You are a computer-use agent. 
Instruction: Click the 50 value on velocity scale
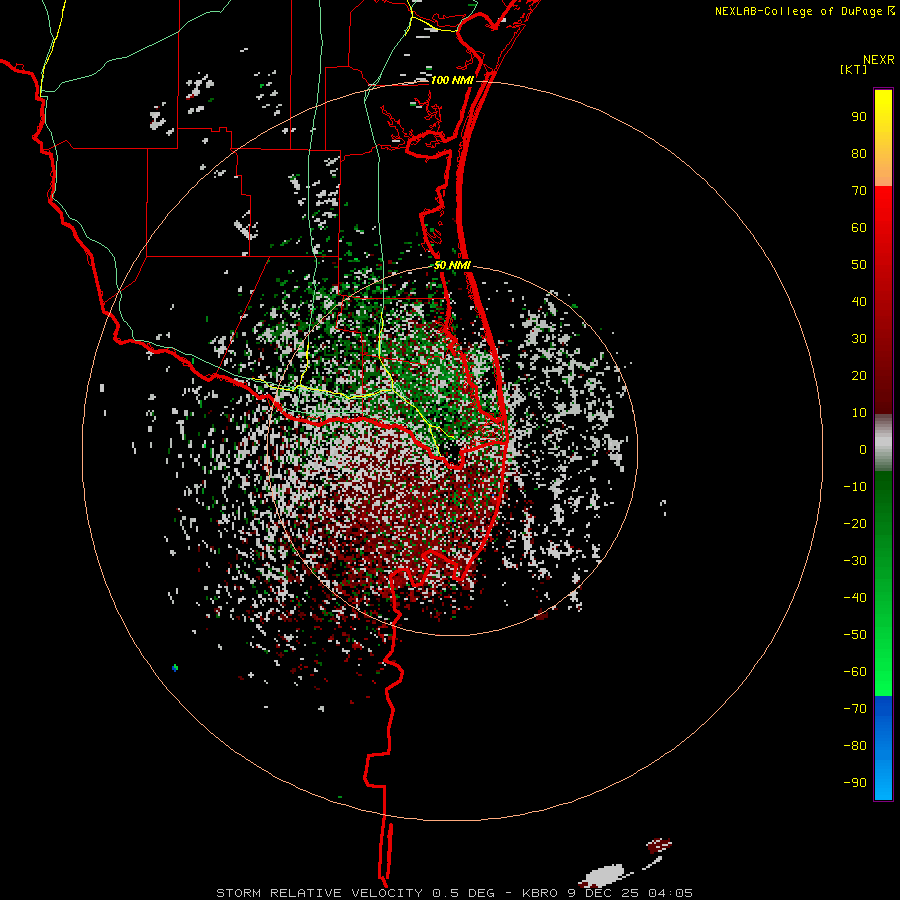click(x=859, y=265)
